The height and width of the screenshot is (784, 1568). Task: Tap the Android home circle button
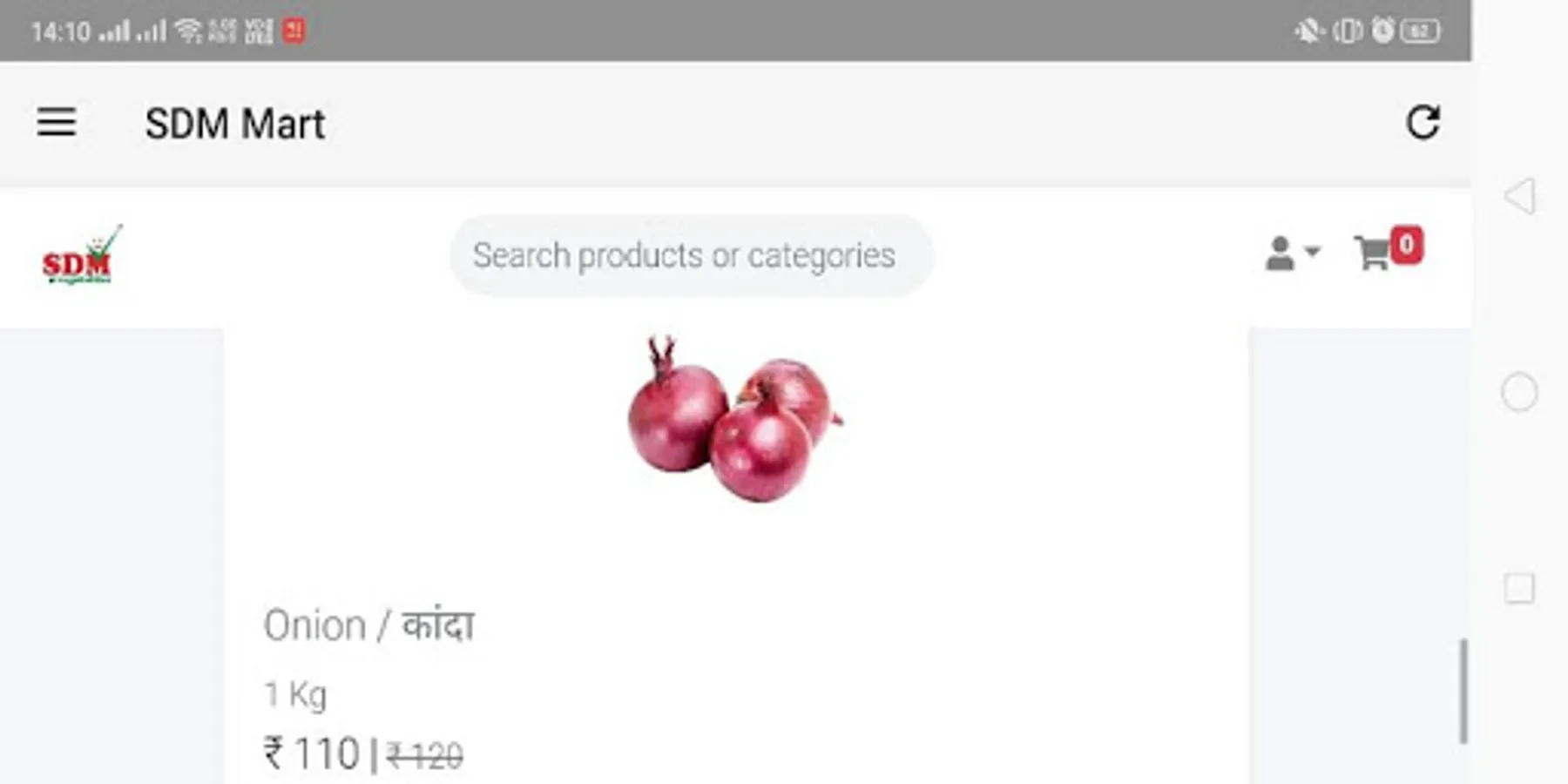coord(1519,392)
